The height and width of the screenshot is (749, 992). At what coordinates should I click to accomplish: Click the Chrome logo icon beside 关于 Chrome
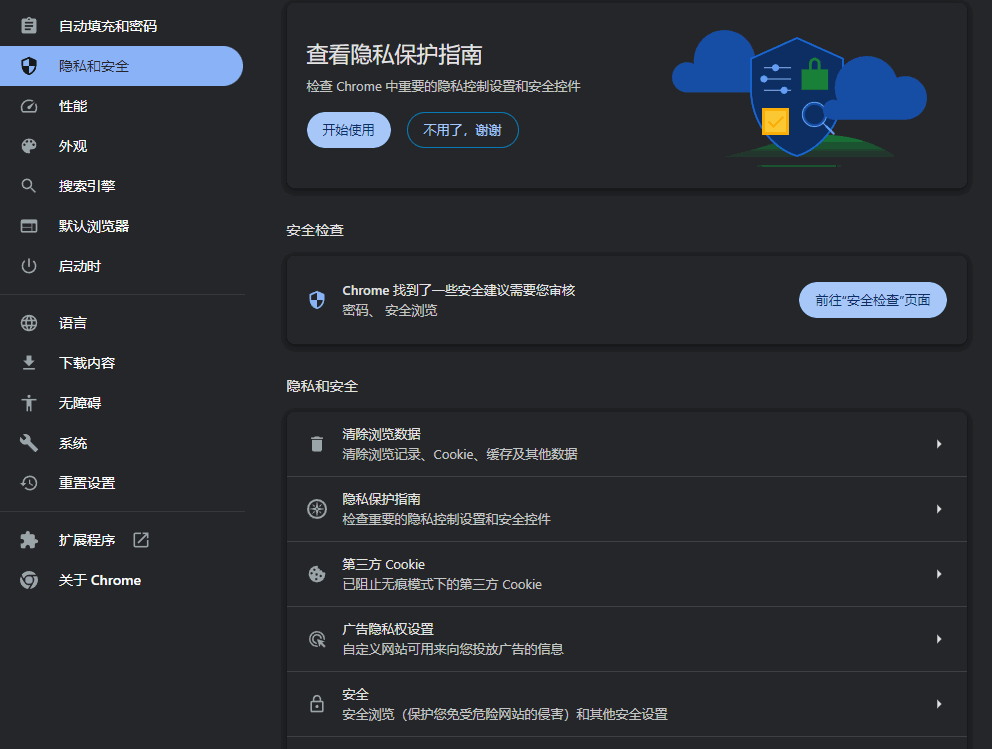(x=29, y=580)
